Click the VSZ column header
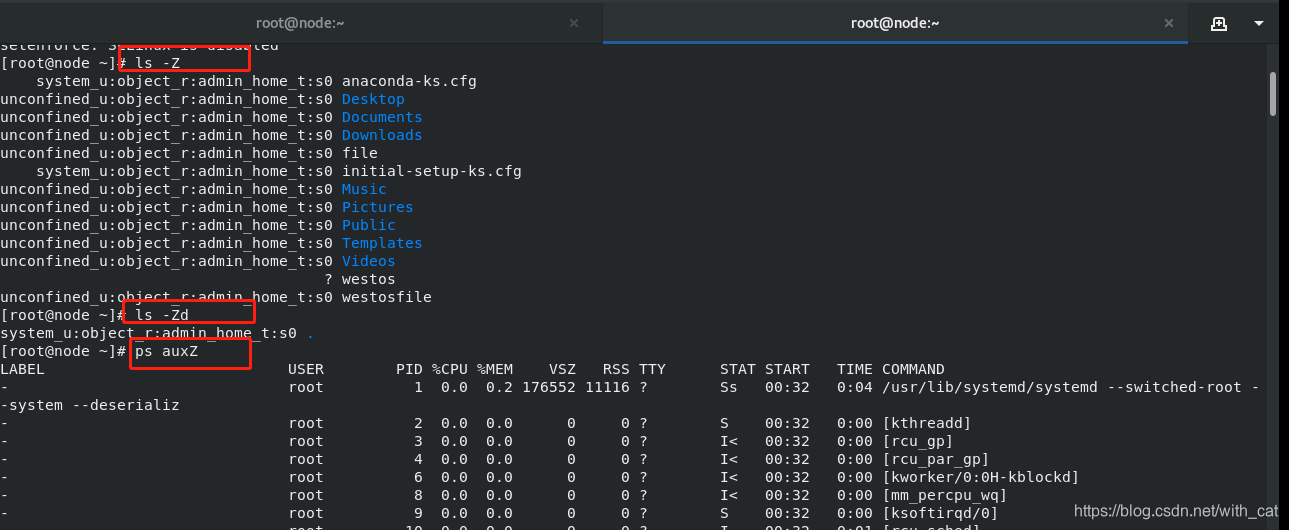1289x530 pixels. (x=562, y=369)
